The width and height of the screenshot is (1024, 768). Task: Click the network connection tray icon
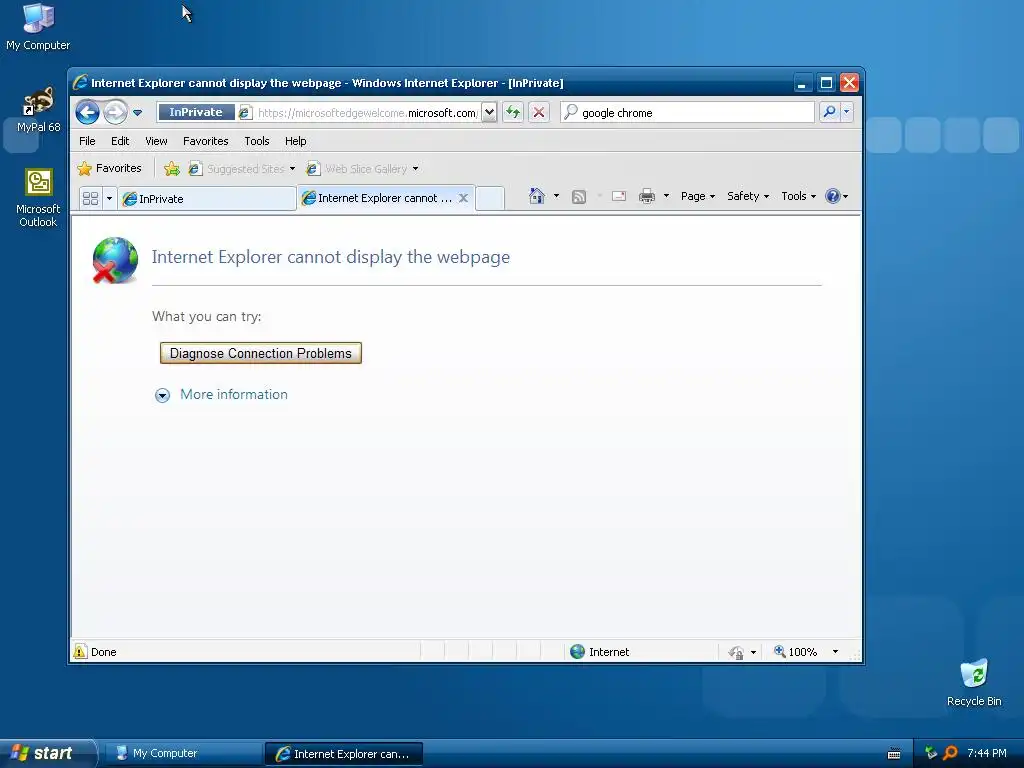point(931,753)
